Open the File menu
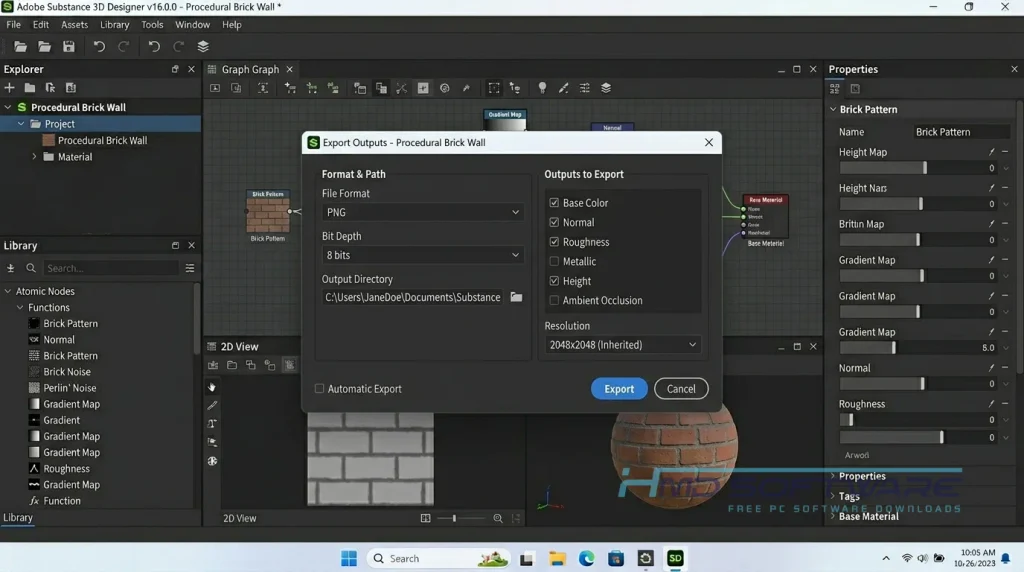 (x=14, y=25)
